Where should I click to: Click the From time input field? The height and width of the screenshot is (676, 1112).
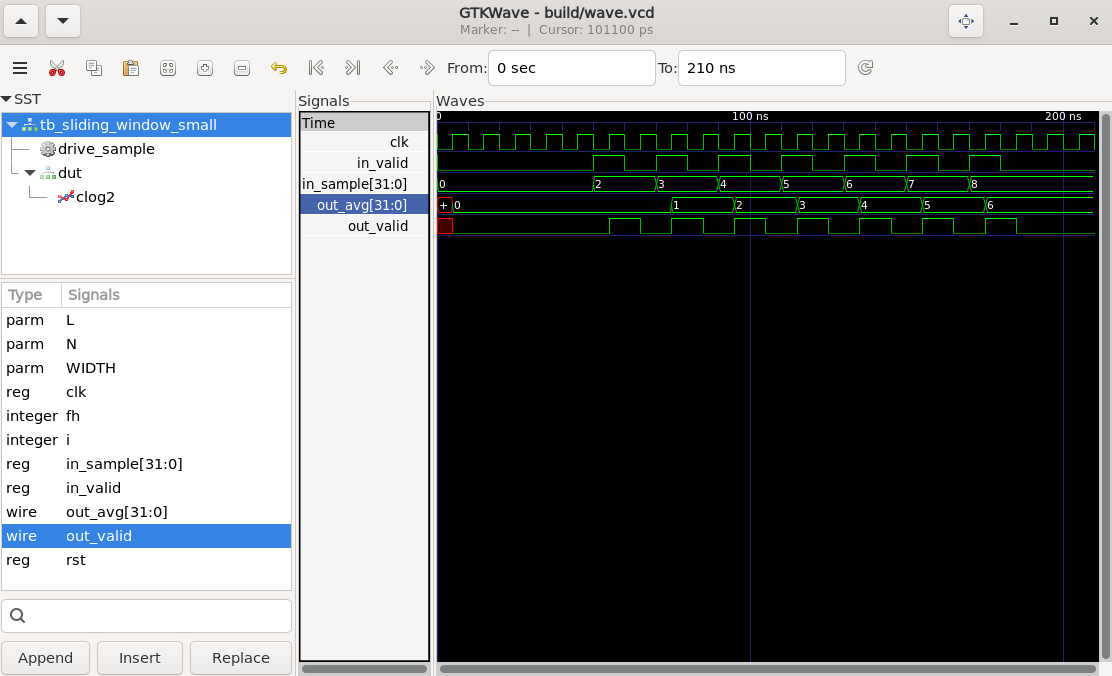(x=571, y=68)
